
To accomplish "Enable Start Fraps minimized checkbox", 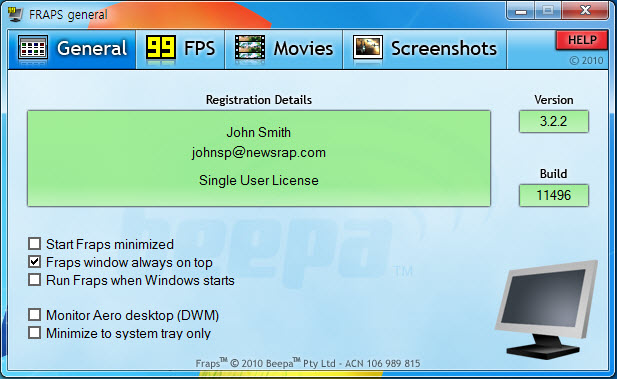I will point(35,244).
